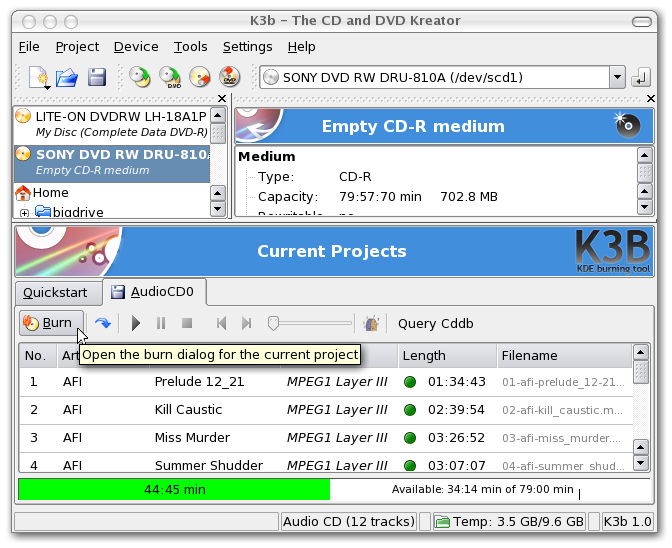This screenshot has height=548, width=672.
Task: Click the Open Project folder icon
Action: (x=67, y=78)
